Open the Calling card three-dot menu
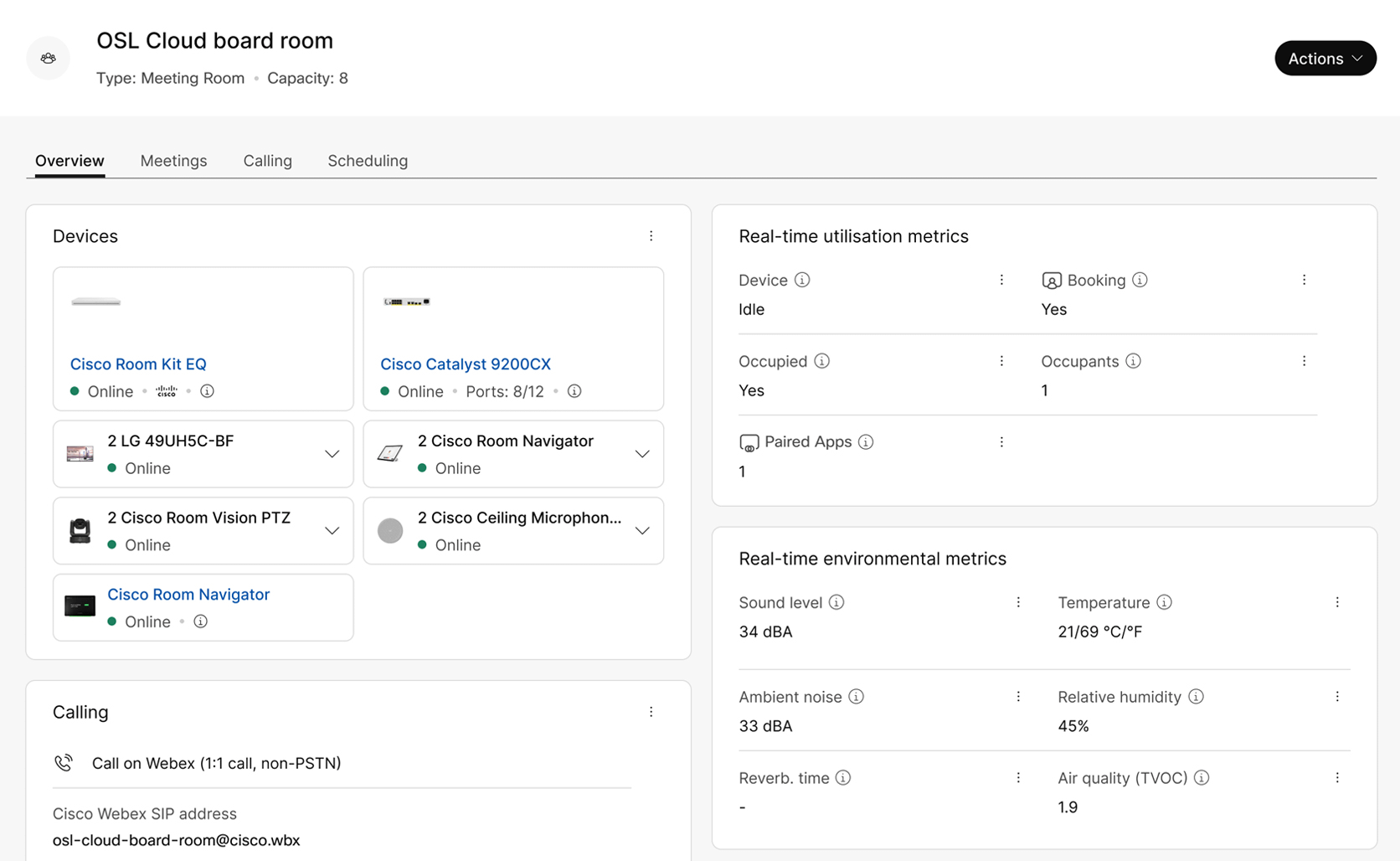The image size is (1400, 861). click(651, 712)
